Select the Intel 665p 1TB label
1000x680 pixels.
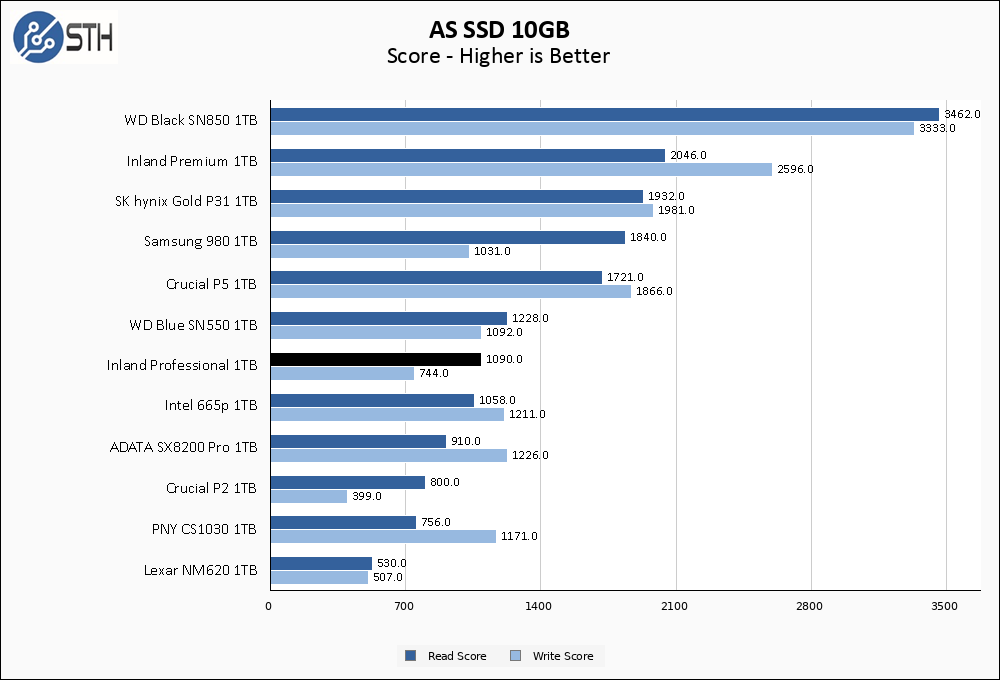[211, 405]
